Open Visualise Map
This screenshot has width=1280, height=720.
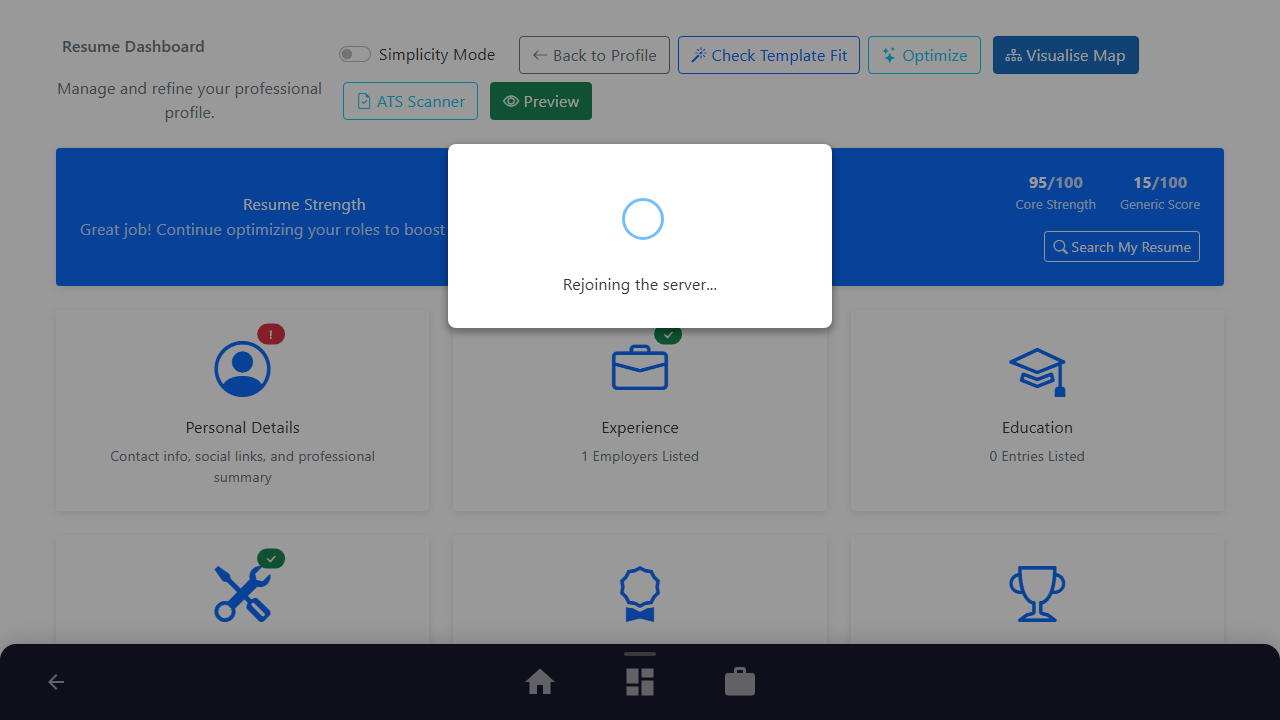[1066, 55]
